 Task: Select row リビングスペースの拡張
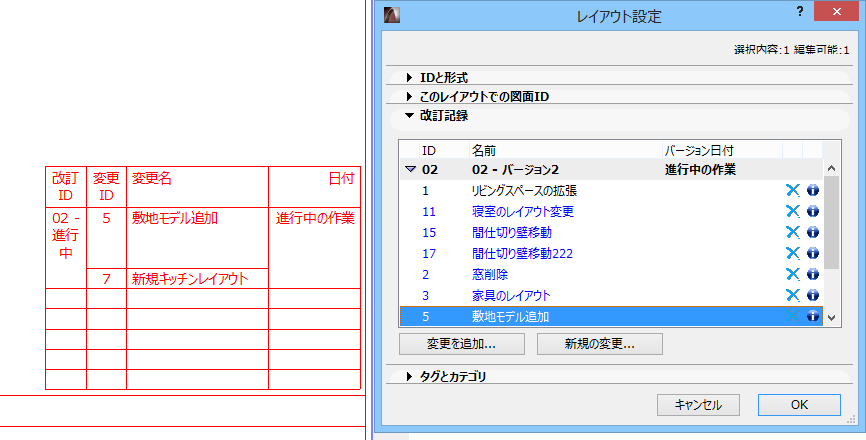tap(611, 190)
